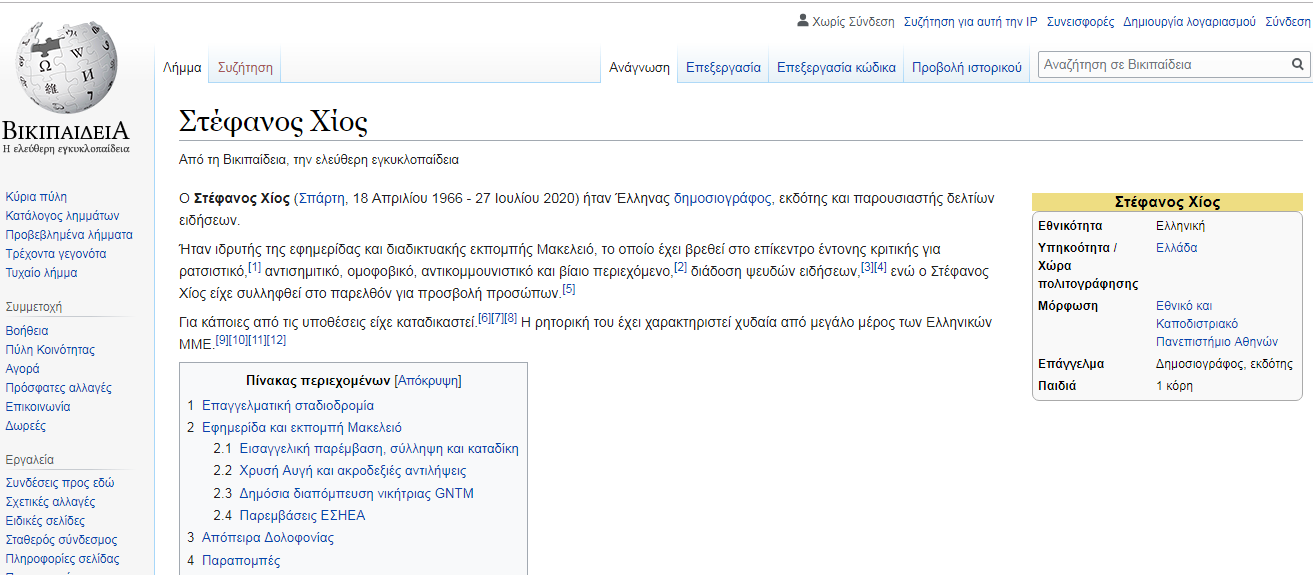Click citation reference number 5
1313x575 pixels.
click(x=569, y=289)
